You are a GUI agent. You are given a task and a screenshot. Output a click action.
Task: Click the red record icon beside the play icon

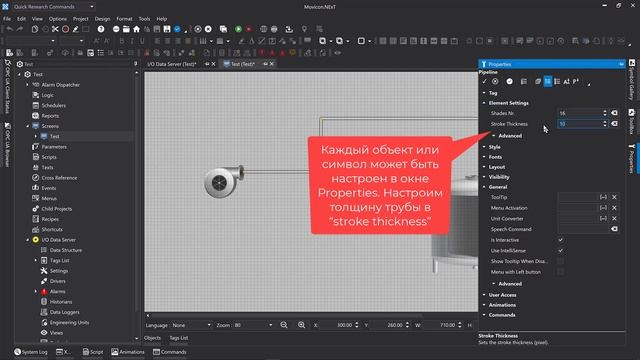[249, 29]
